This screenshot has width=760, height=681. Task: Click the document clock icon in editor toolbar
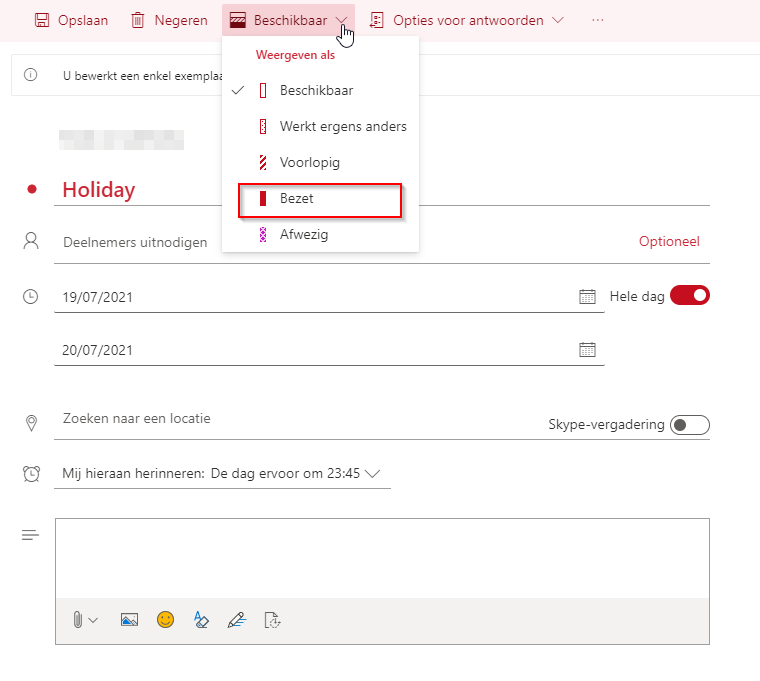point(272,620)
